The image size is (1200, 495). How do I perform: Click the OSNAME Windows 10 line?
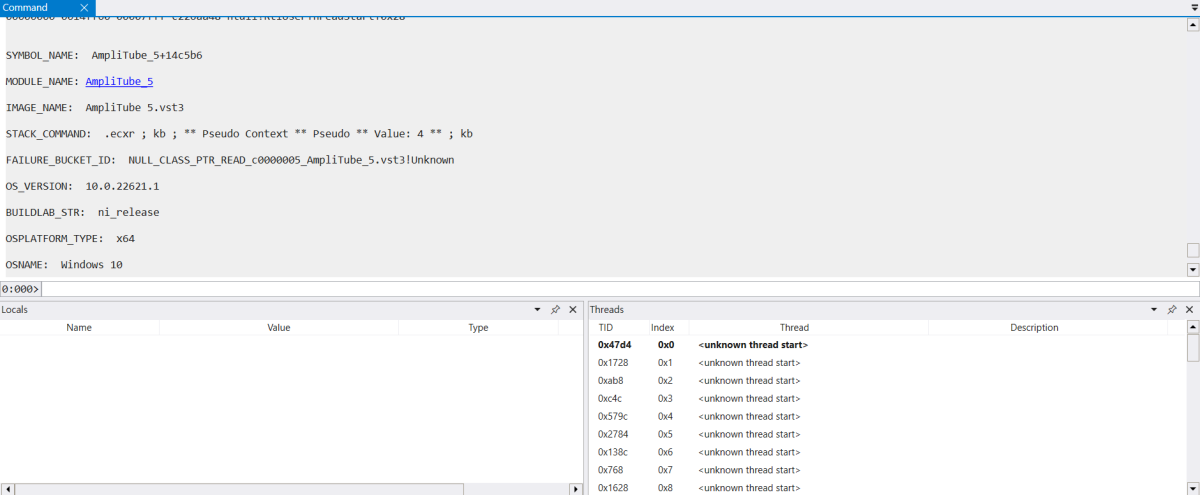[x=64, y=265]
